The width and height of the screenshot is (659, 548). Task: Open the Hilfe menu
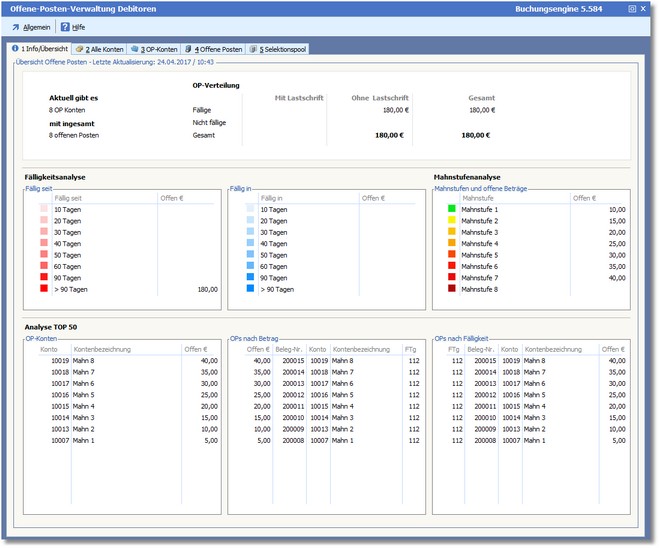(78, 27)
